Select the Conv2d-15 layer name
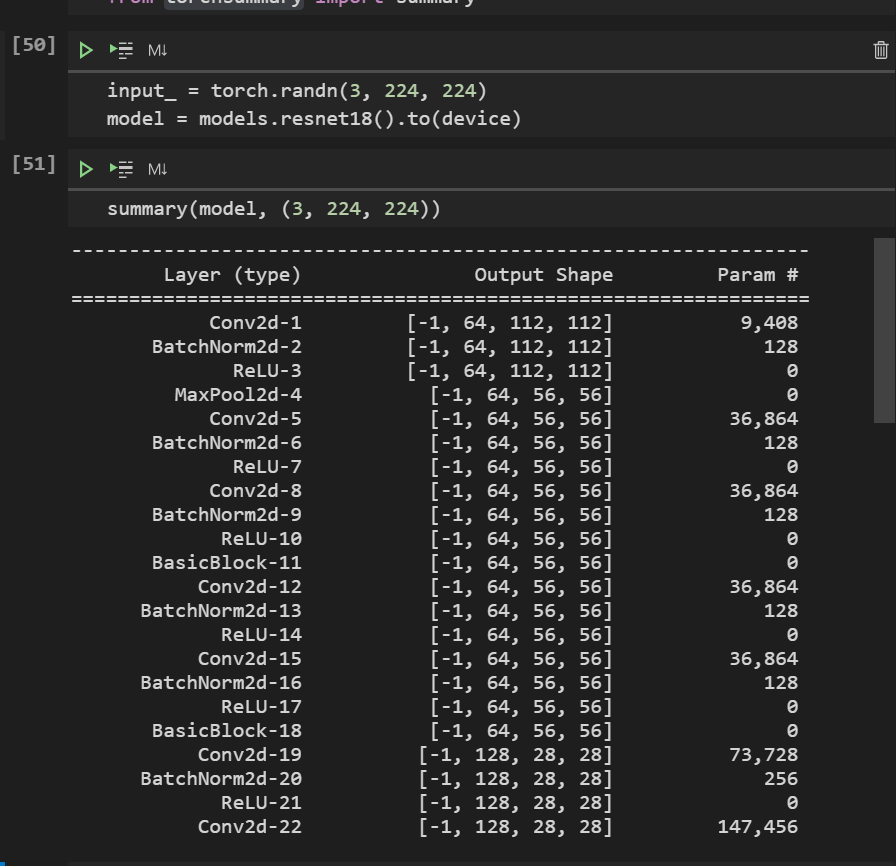896x866 pixels. (249, 659)
